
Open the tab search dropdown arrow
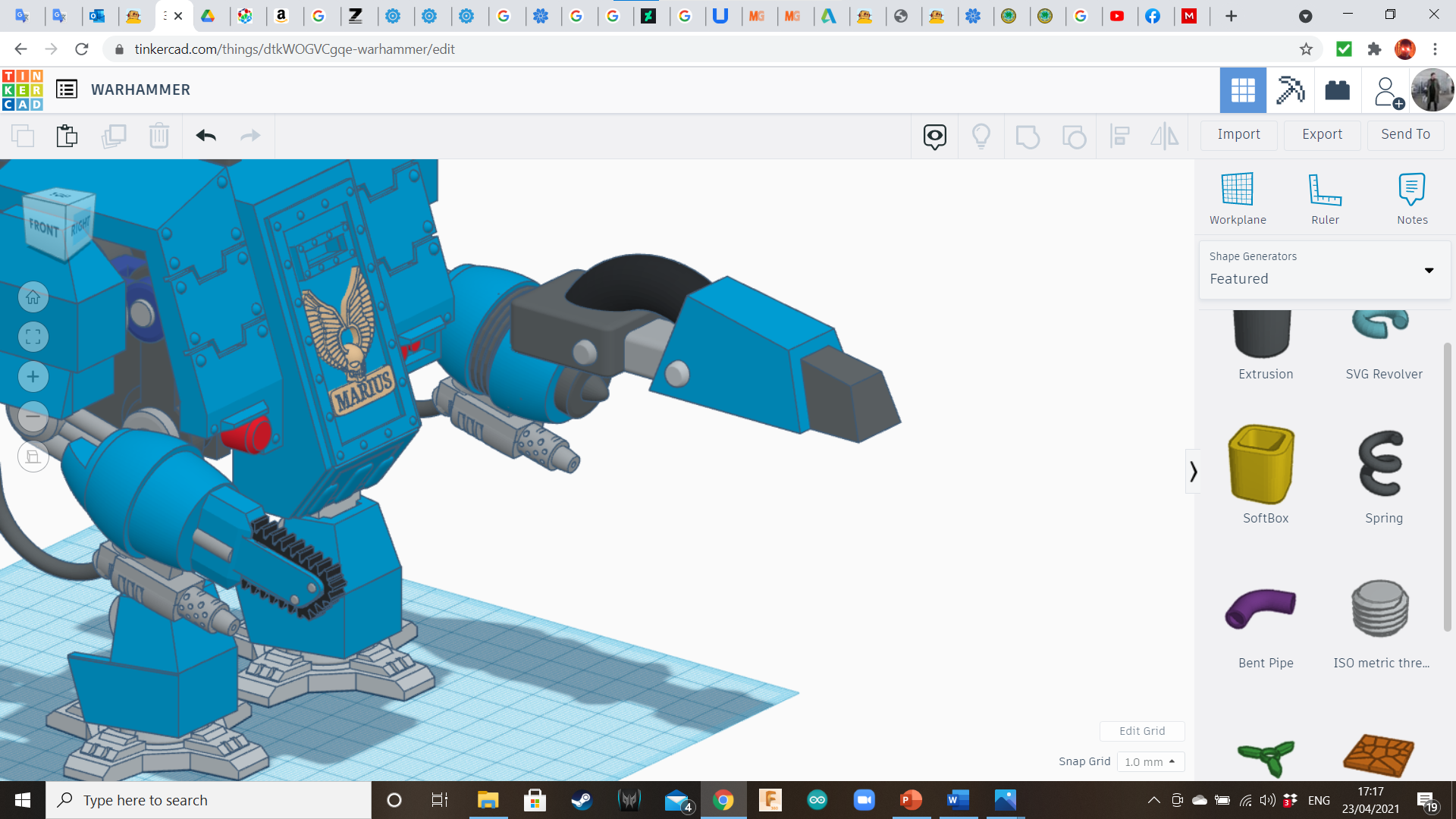[x=1305, y=16]
